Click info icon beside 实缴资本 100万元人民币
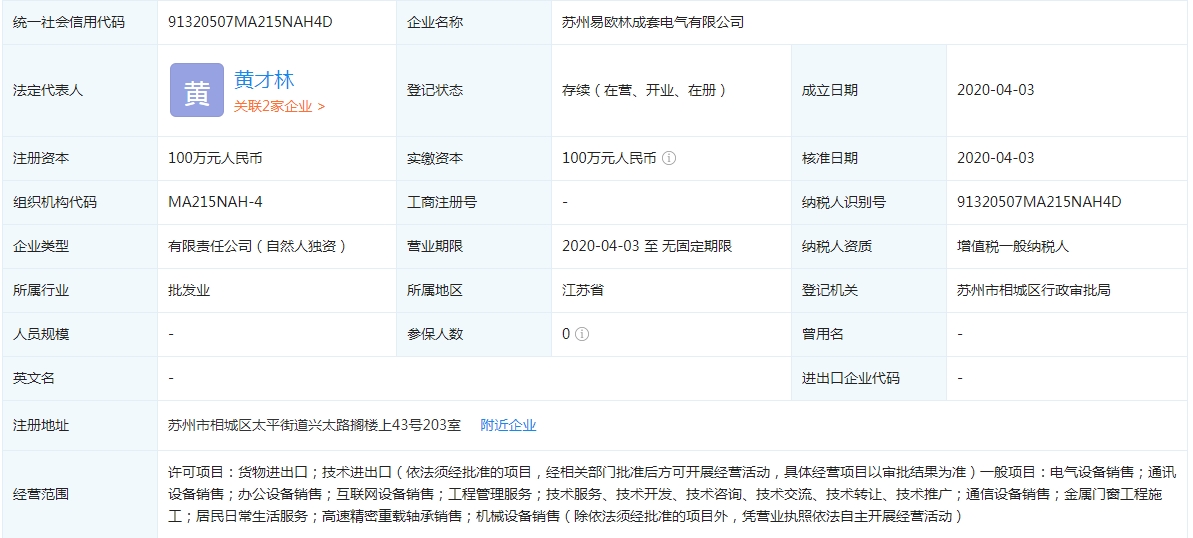The width and height of the screenshot is (1193, 538). (669, 158)
